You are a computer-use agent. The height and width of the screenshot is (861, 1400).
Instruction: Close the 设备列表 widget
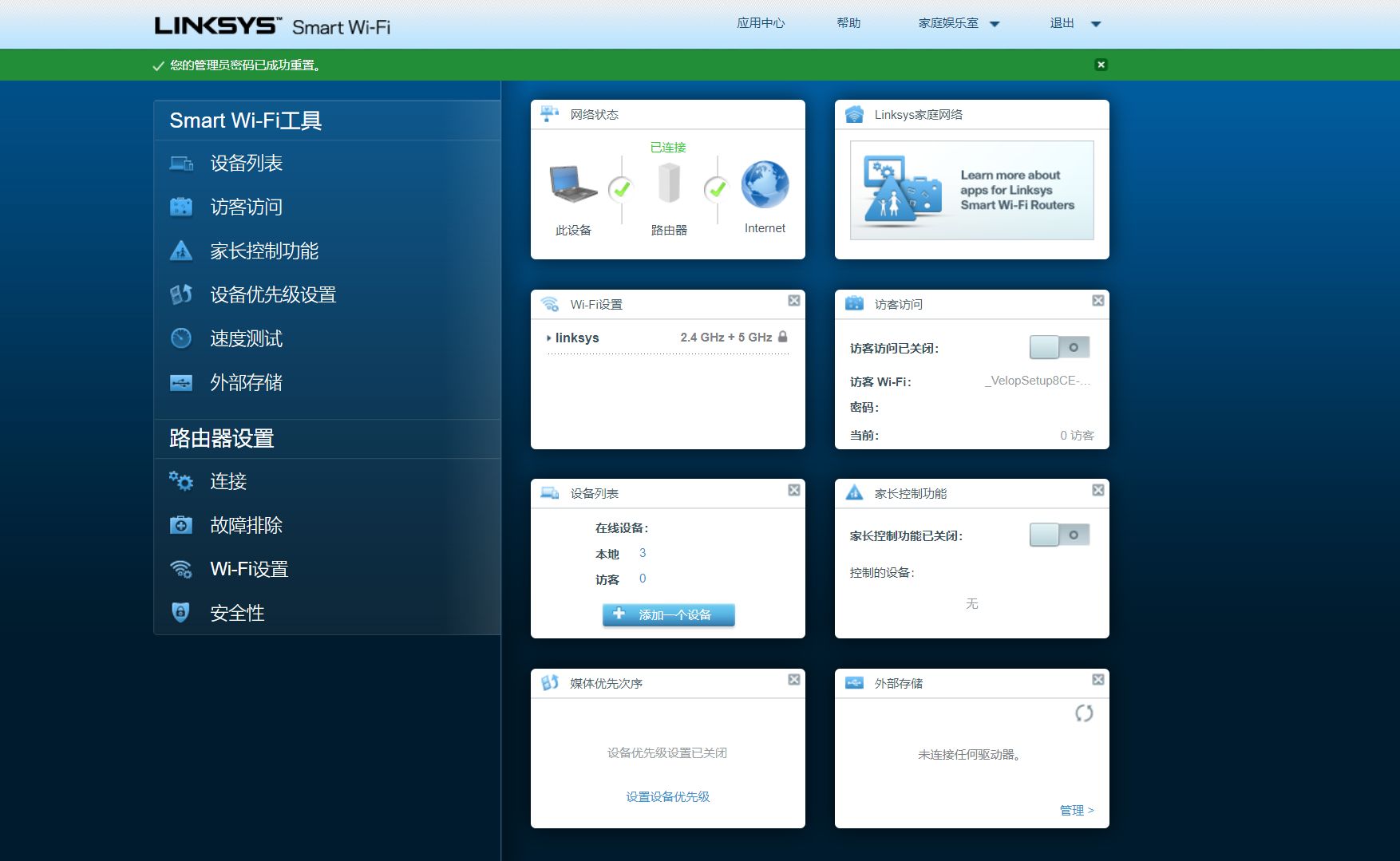tap(793, 490)
